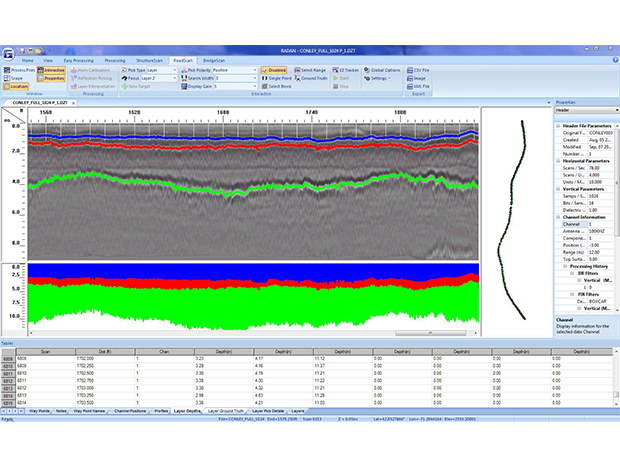The width and height of the screenshot is (620, 466).
Task: Open the Layer Ground Truth tab
Action: [225, 411]
